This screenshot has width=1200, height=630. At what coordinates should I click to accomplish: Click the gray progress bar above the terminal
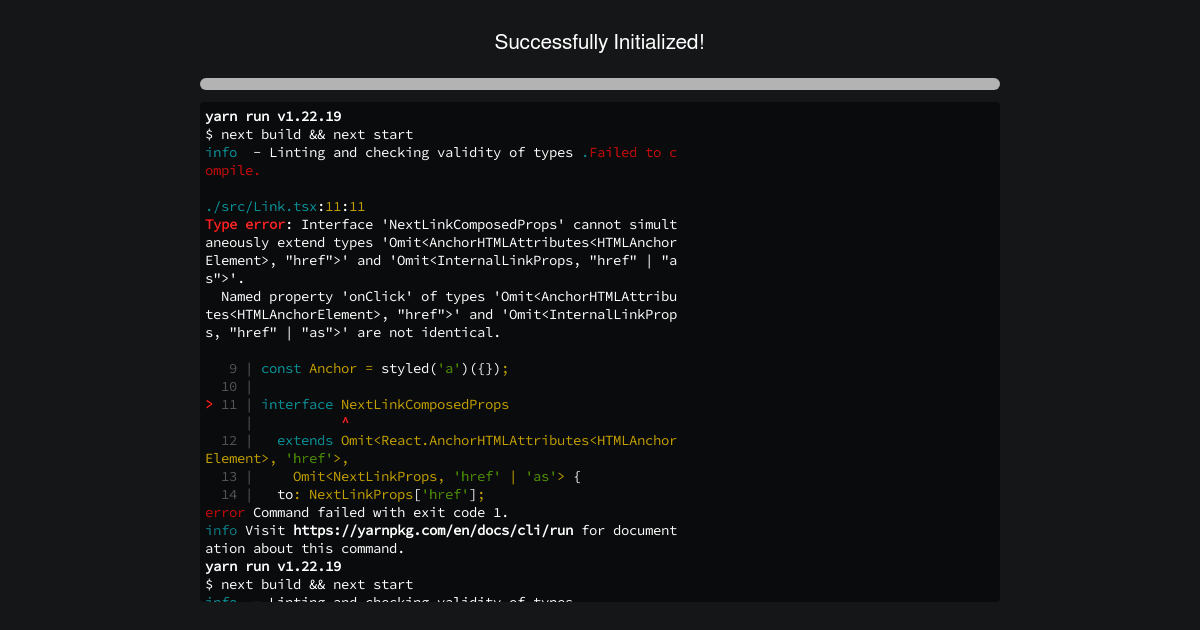(599, 84)
